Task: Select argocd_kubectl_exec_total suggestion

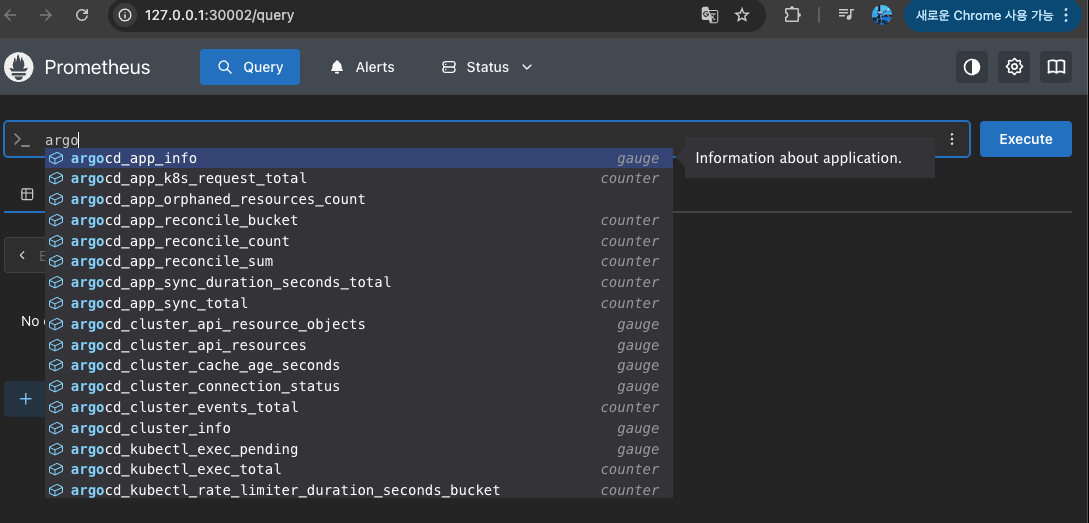Action: (x=359, y=470)
